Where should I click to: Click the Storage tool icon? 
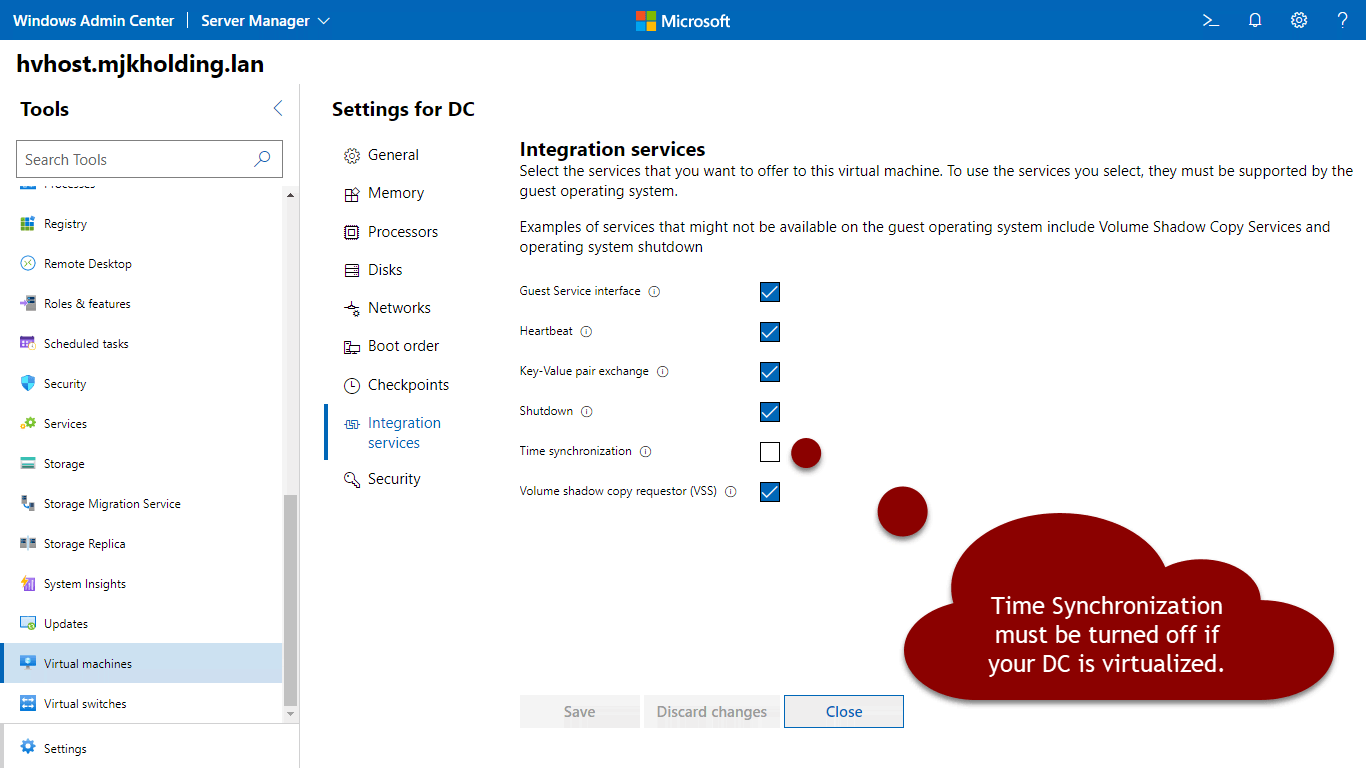coord(28,464)
